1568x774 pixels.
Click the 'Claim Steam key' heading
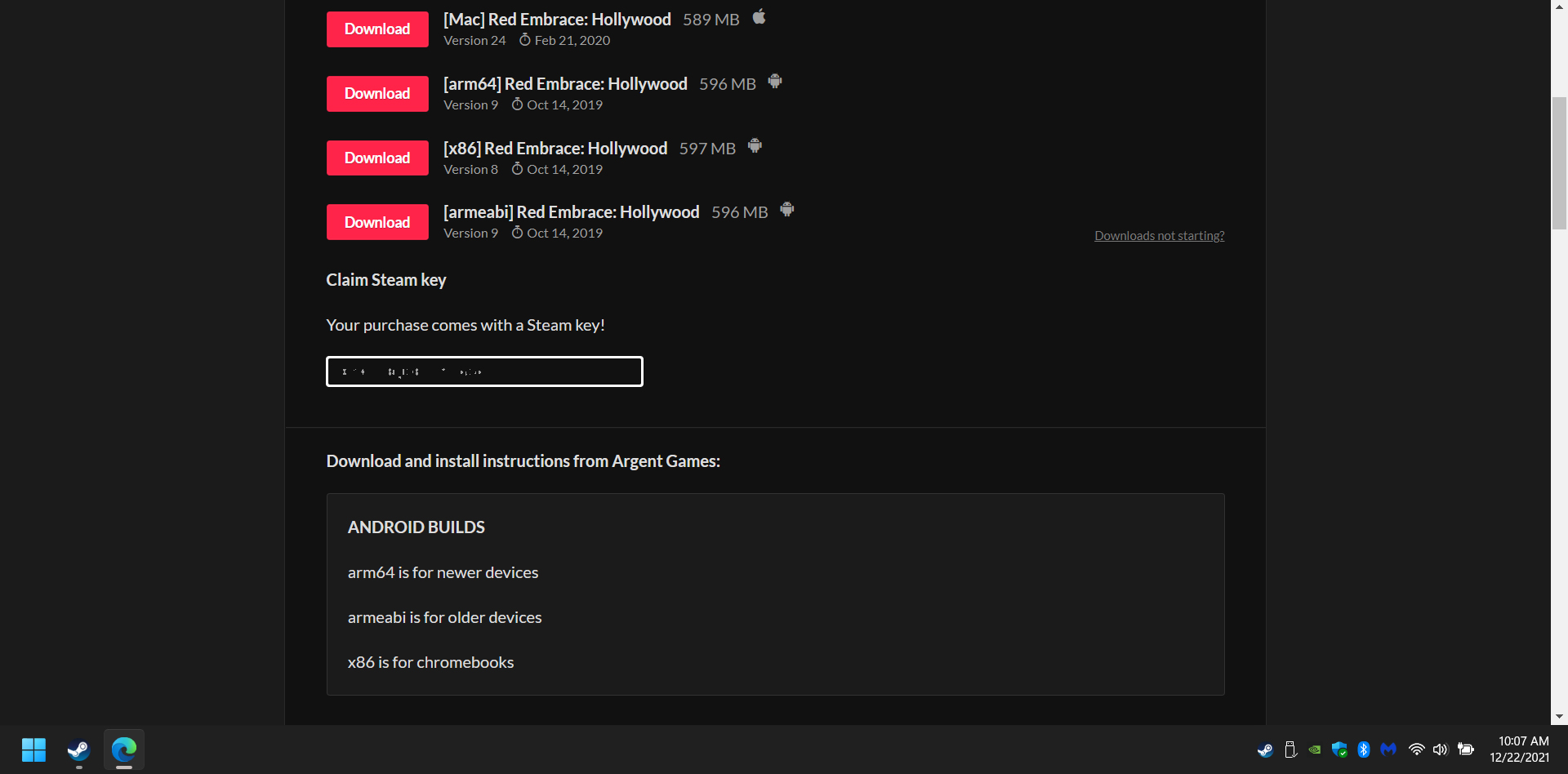pos(386,280)
